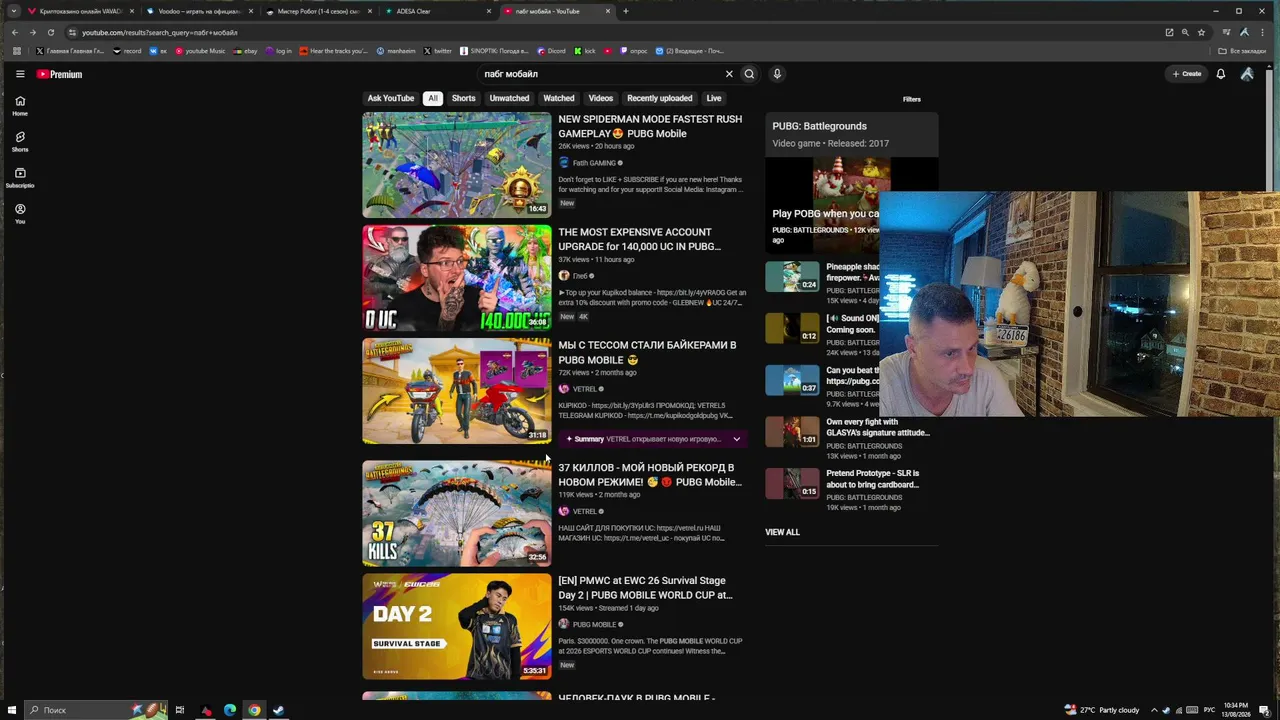Screen dimensions: 1280x720
Task: Open the 'Pretend Prototype - SLR' video
Action: 872,479
